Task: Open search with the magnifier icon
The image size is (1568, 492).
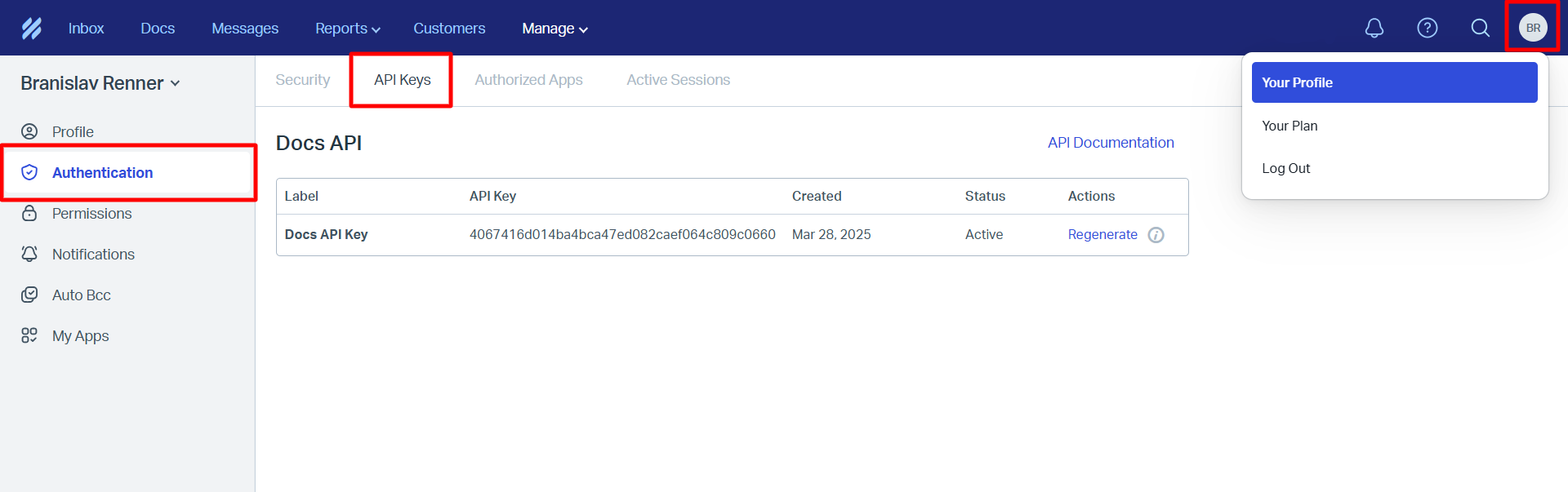Action: click(x=1480, y=29)
